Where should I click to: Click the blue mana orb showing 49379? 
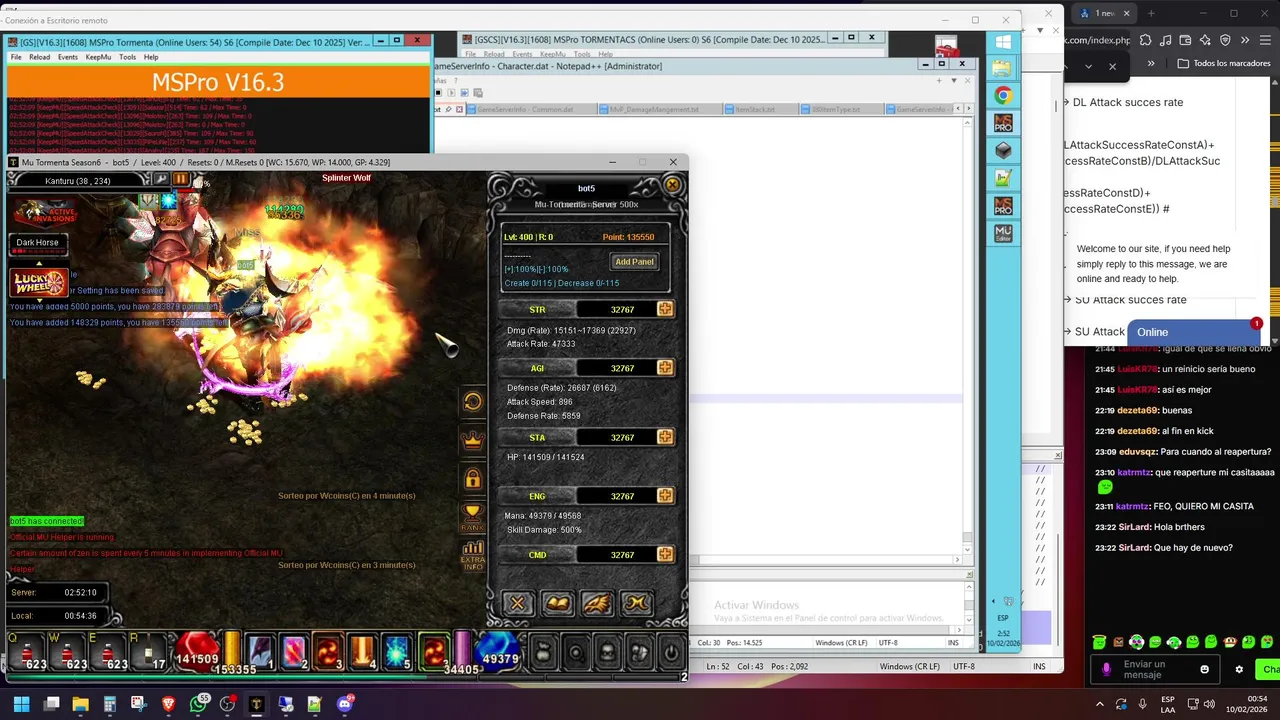pyautogui.click(x=499, y=653)
